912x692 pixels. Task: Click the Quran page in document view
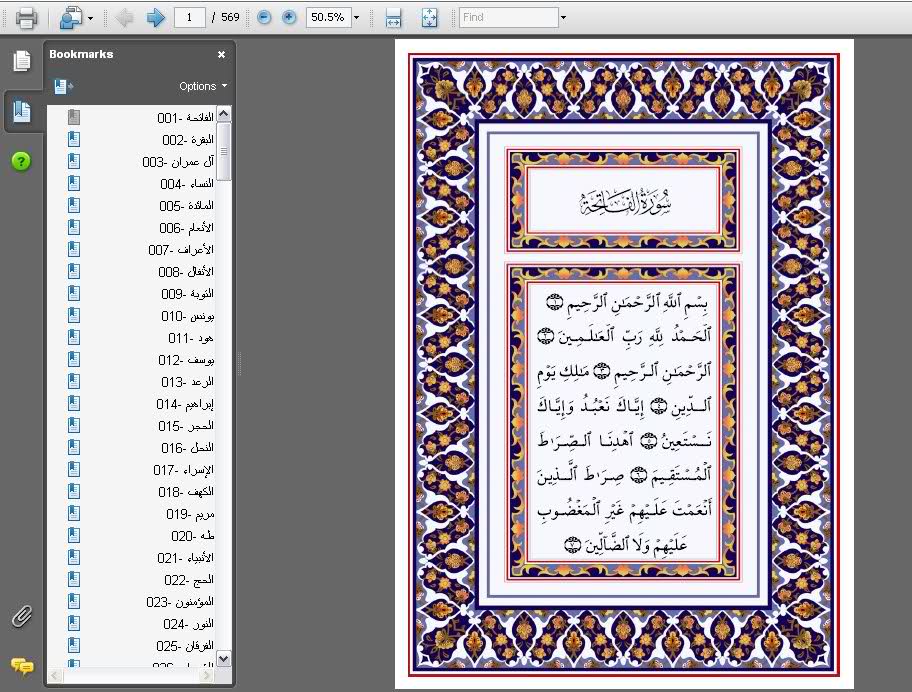click(624, 364)
